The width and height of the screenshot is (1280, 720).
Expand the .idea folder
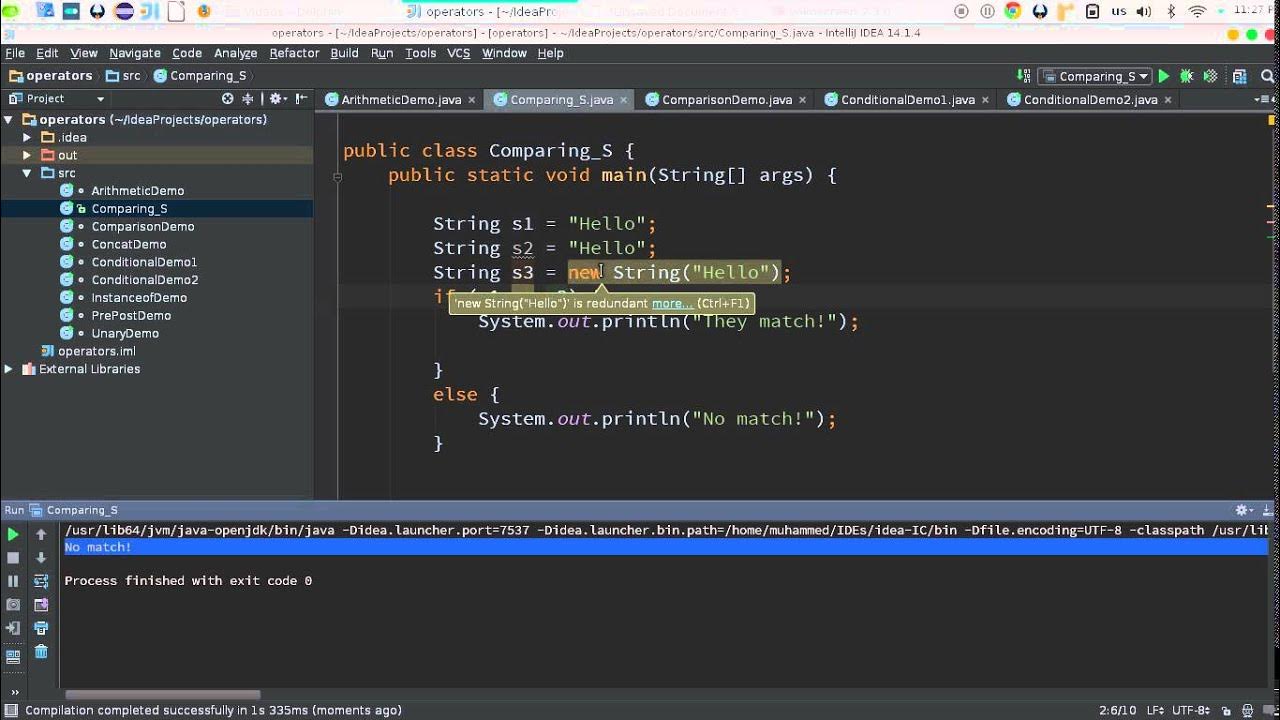[27, 137]
